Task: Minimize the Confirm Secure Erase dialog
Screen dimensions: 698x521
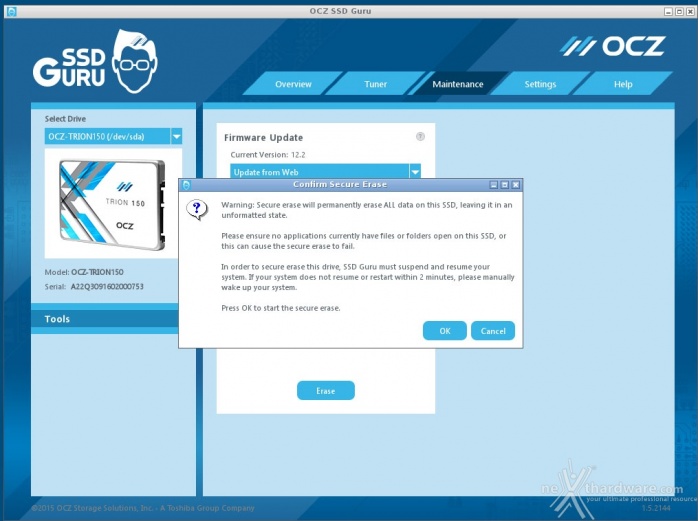Action: point(493,184)
